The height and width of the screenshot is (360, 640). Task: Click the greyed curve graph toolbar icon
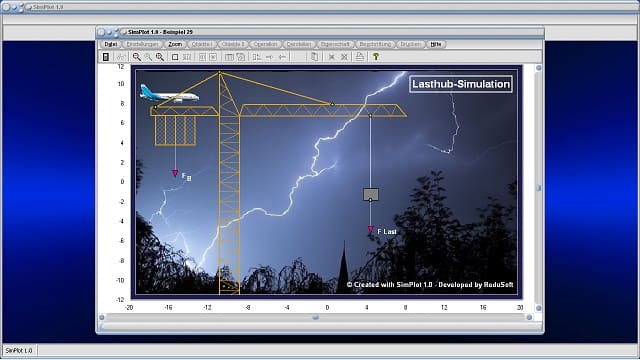121,57
